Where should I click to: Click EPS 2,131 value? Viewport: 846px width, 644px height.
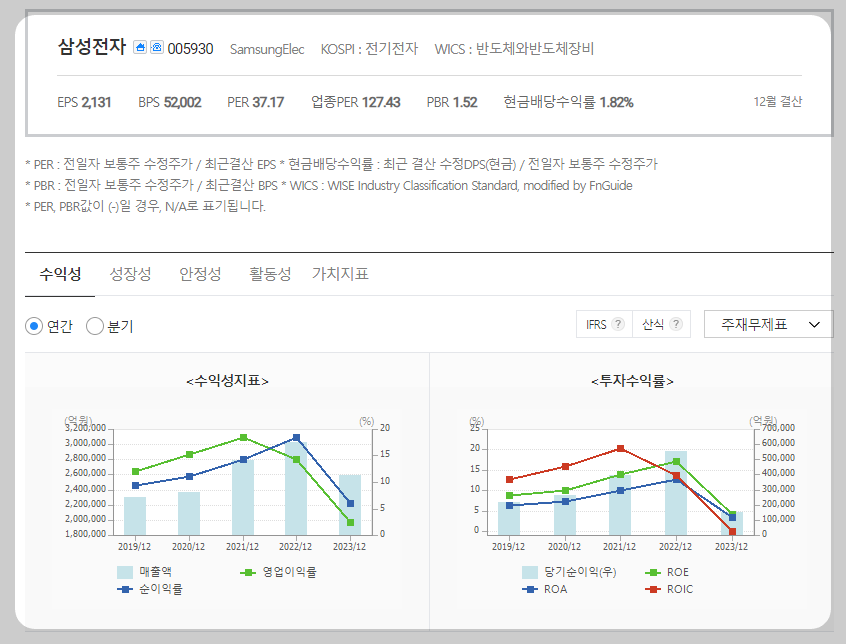coord(84,102)
